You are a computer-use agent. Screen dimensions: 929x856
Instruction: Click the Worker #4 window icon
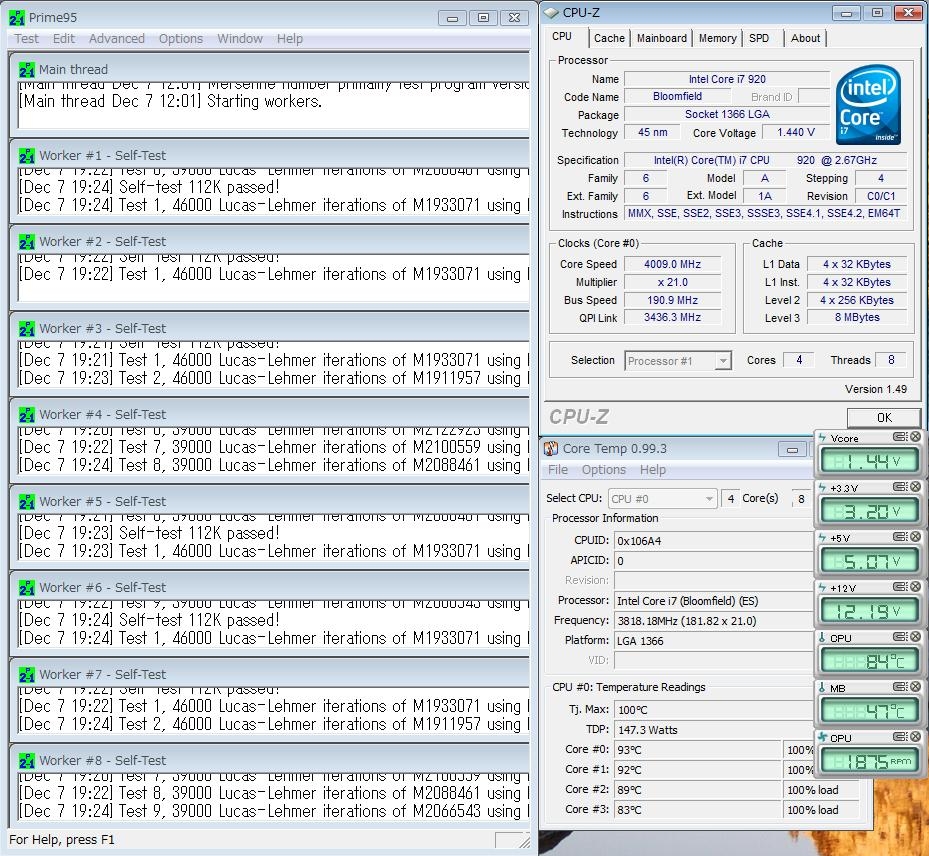[27, 415]
